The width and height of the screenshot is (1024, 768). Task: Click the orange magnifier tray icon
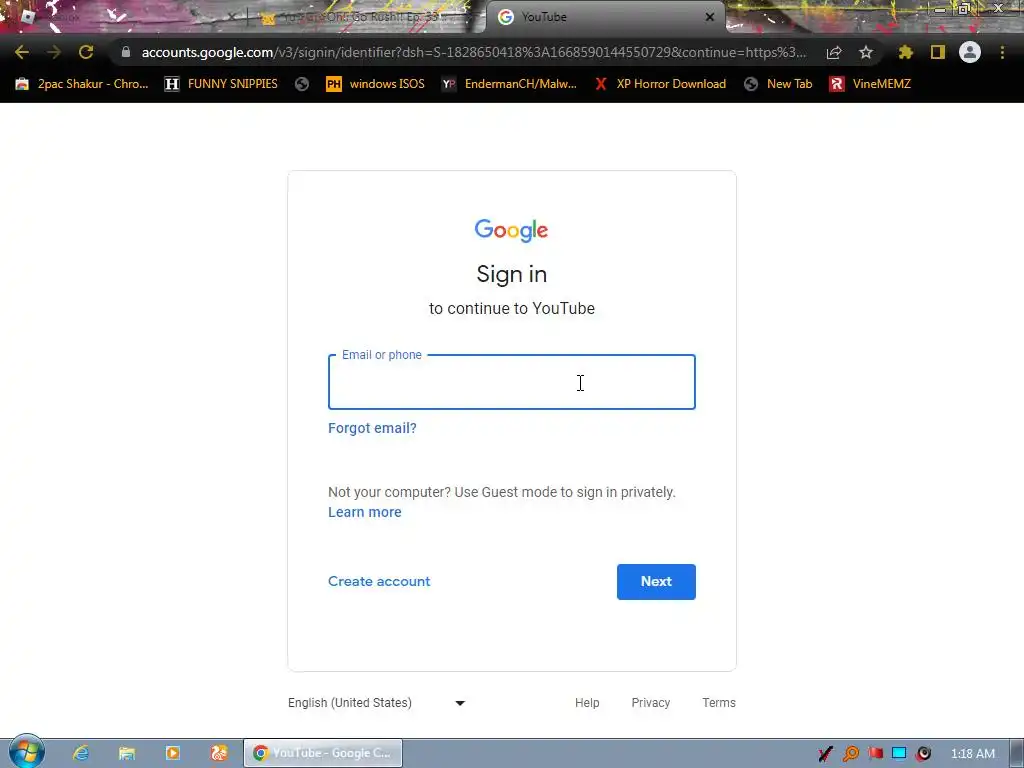(x=850, y=754)
